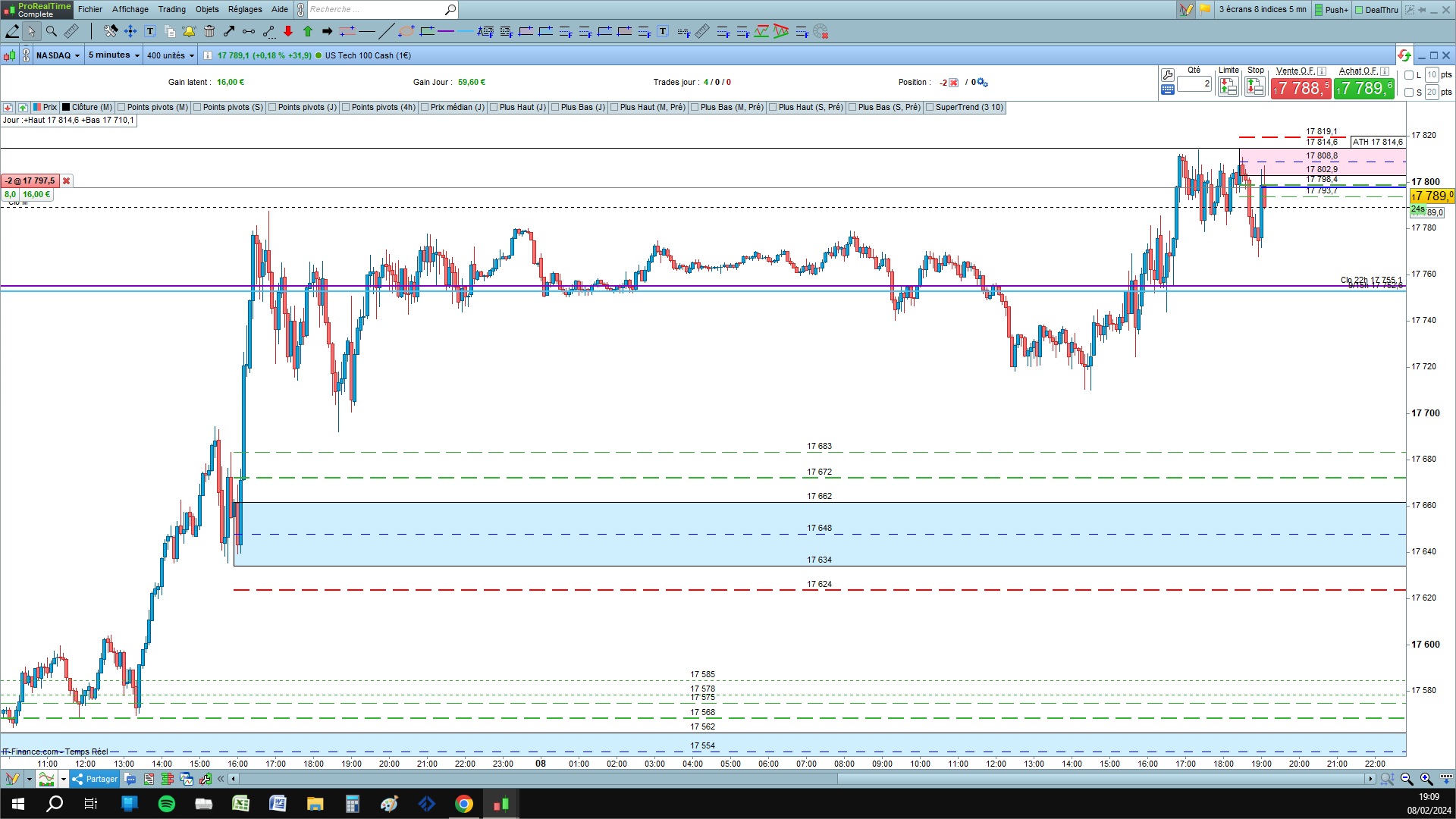The height and width of the screenshot is (819, 1456).
Task: Open the Réglages menu
Action: pos(244,9)
